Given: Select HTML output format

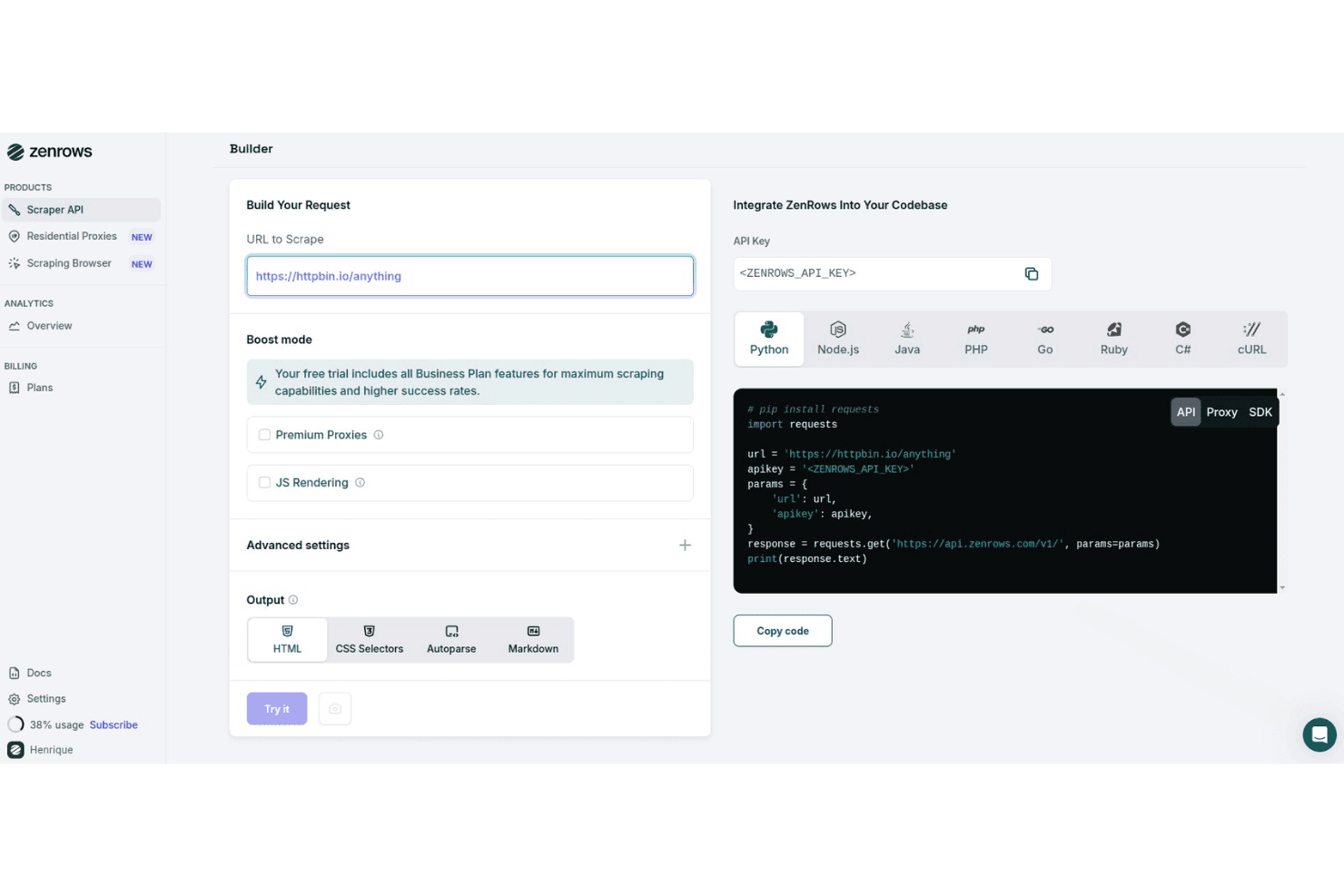Looking at the screenshot, I should pos(288,640).
